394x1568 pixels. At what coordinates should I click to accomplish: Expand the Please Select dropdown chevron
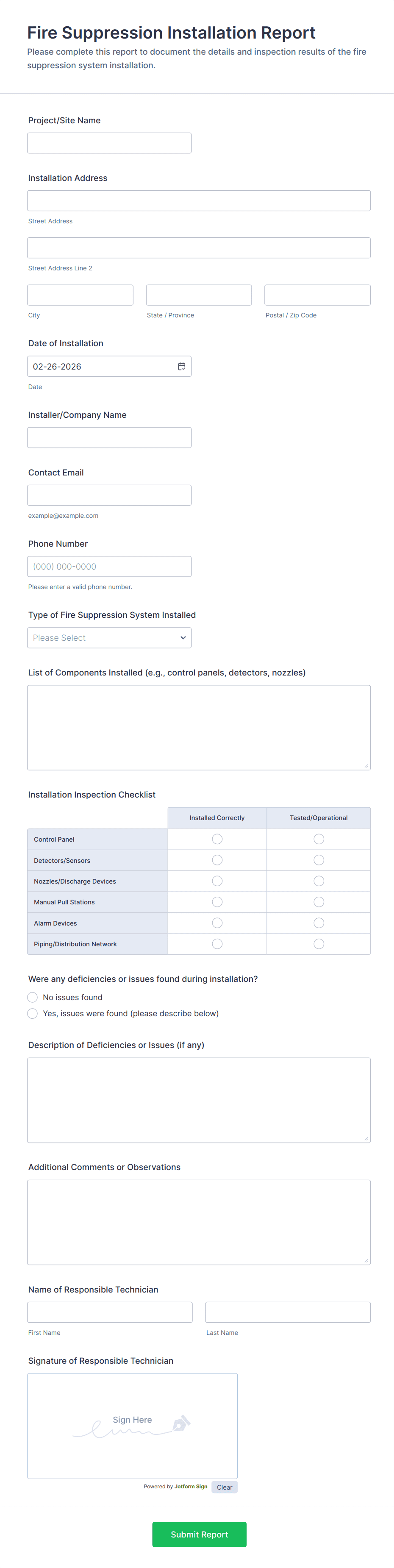pyautogui.click(x=183, y=637)
